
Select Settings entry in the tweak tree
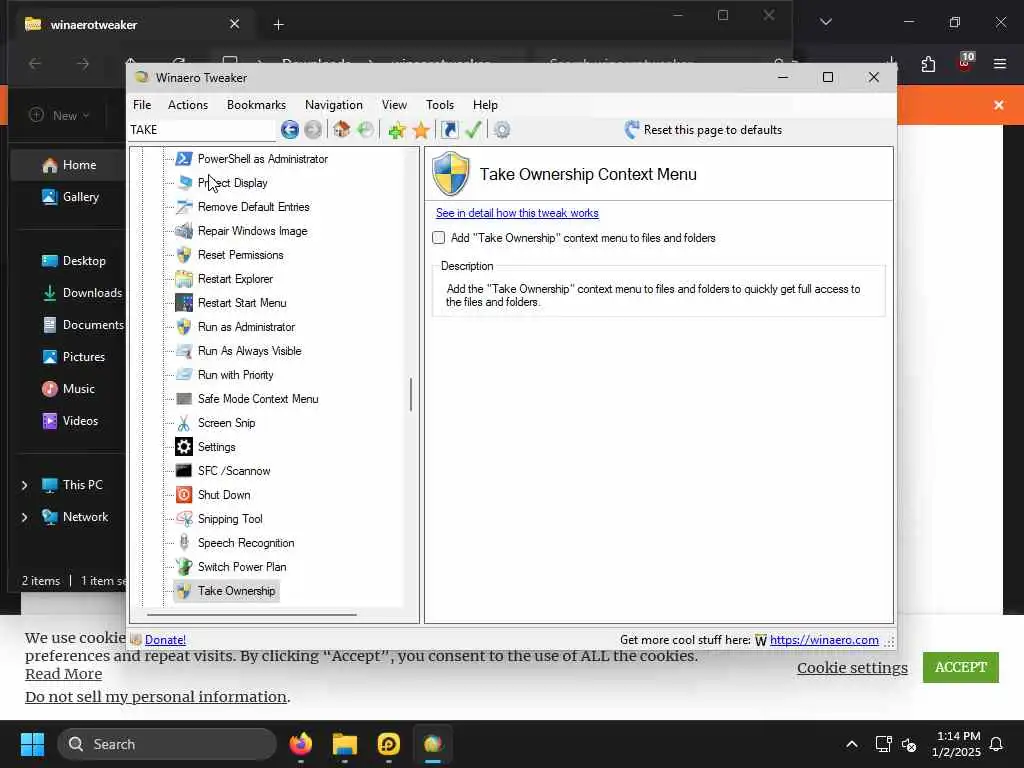tap(216, 447)
